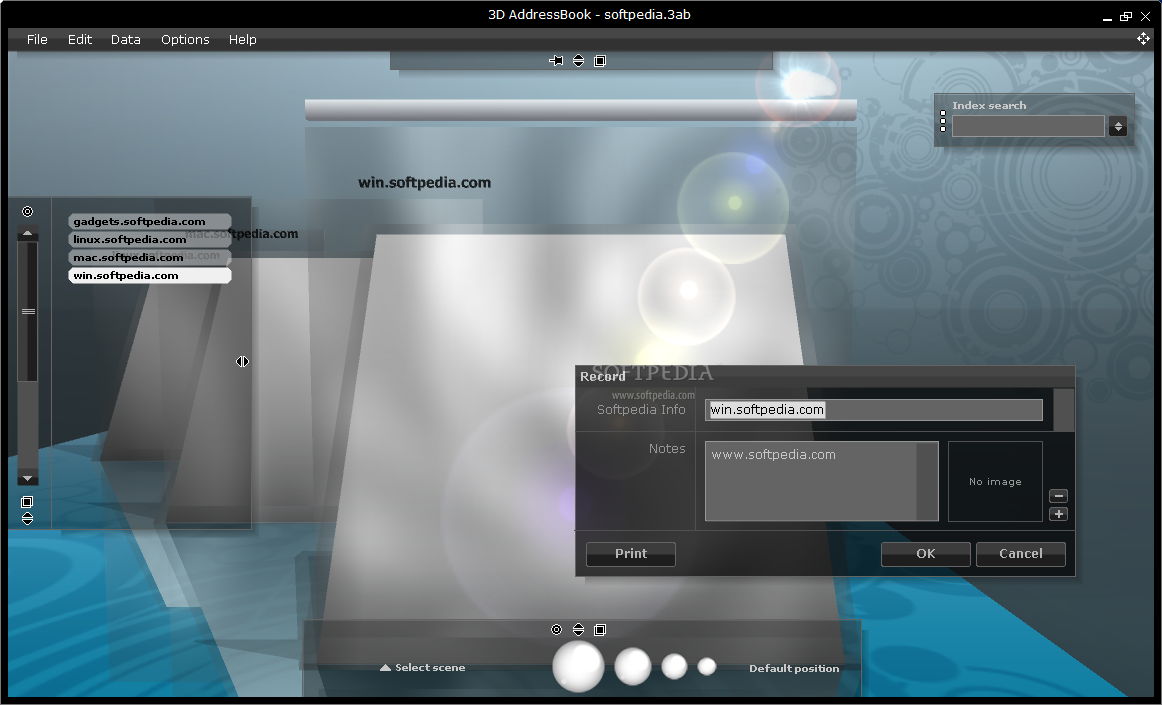Click the list scroll up arrow
The width and height of the screenshot is (1162, 705).
point(27,234)
